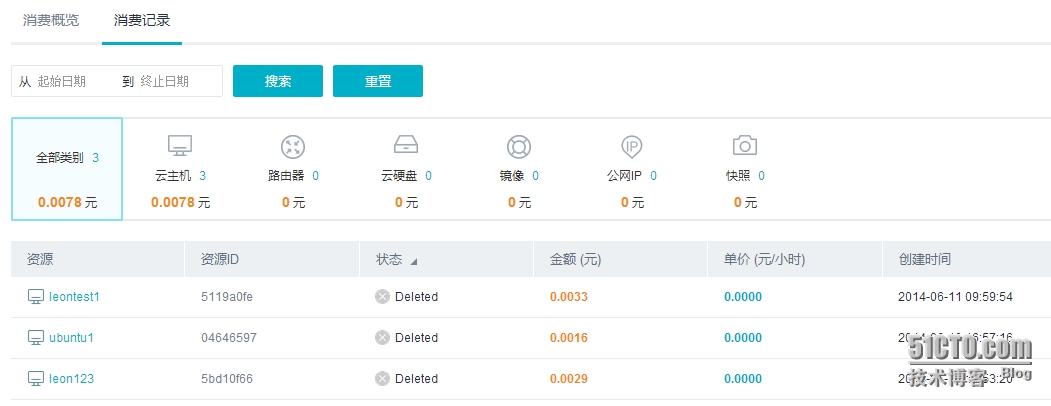Screen dimensions: 1051x406
Task: Click the 重置 reset button
Action: tap(378, 81)
